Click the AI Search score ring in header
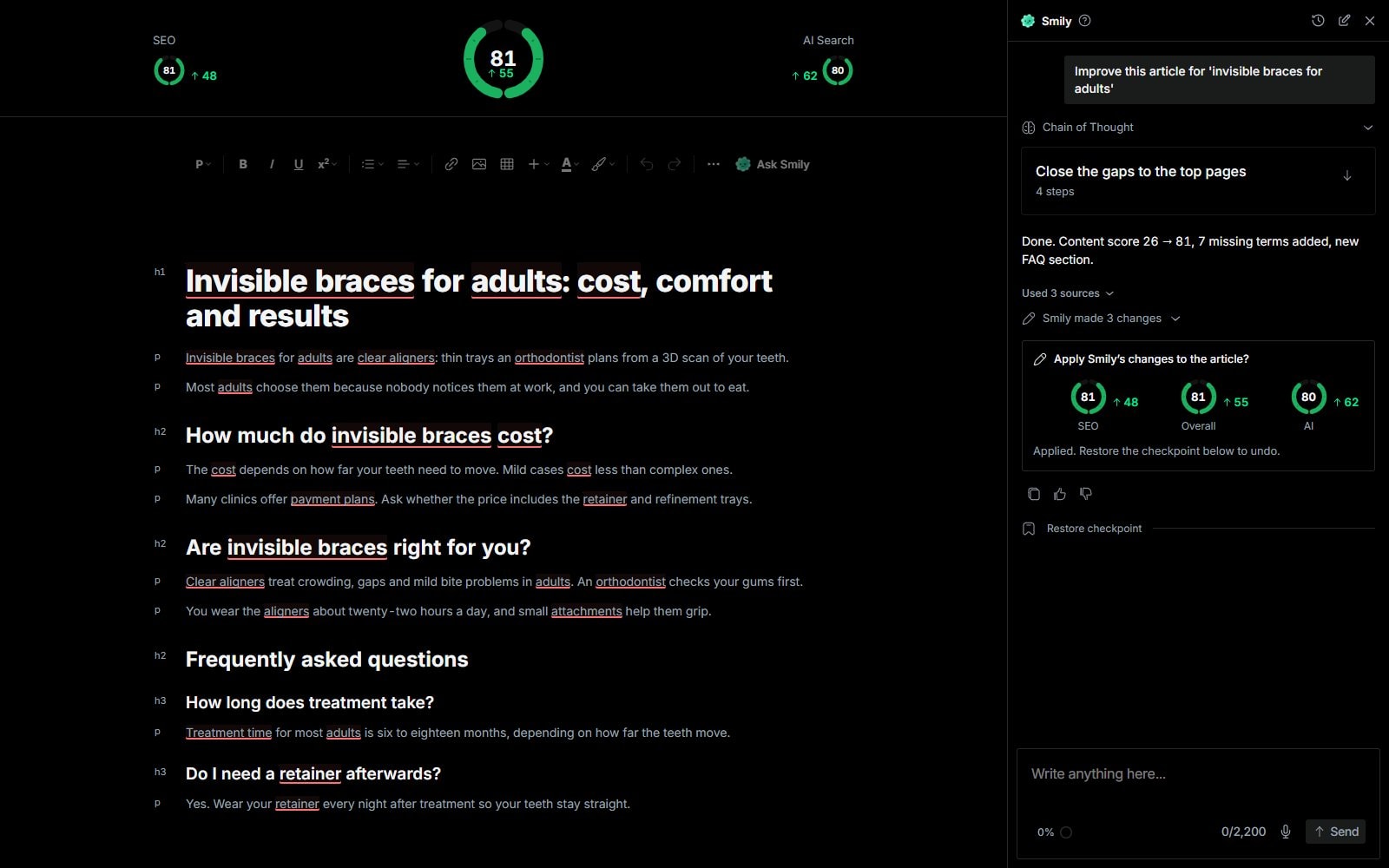This screenshot has height=868, width=1389. (x=838, y=70)
